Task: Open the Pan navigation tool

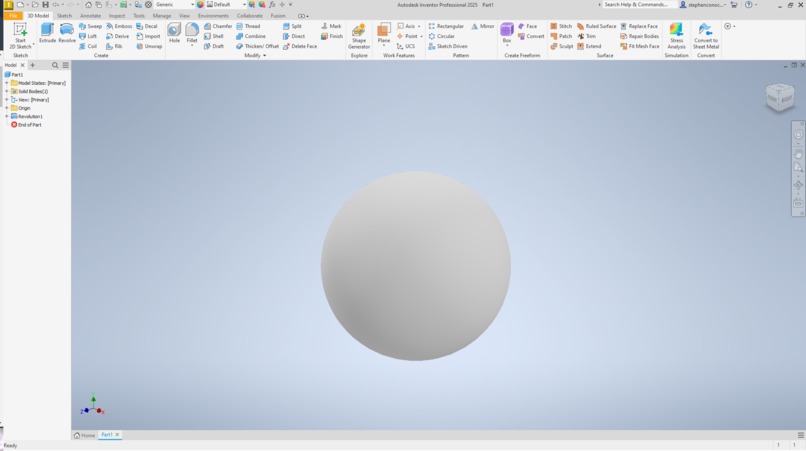Action: click(798, 154)
